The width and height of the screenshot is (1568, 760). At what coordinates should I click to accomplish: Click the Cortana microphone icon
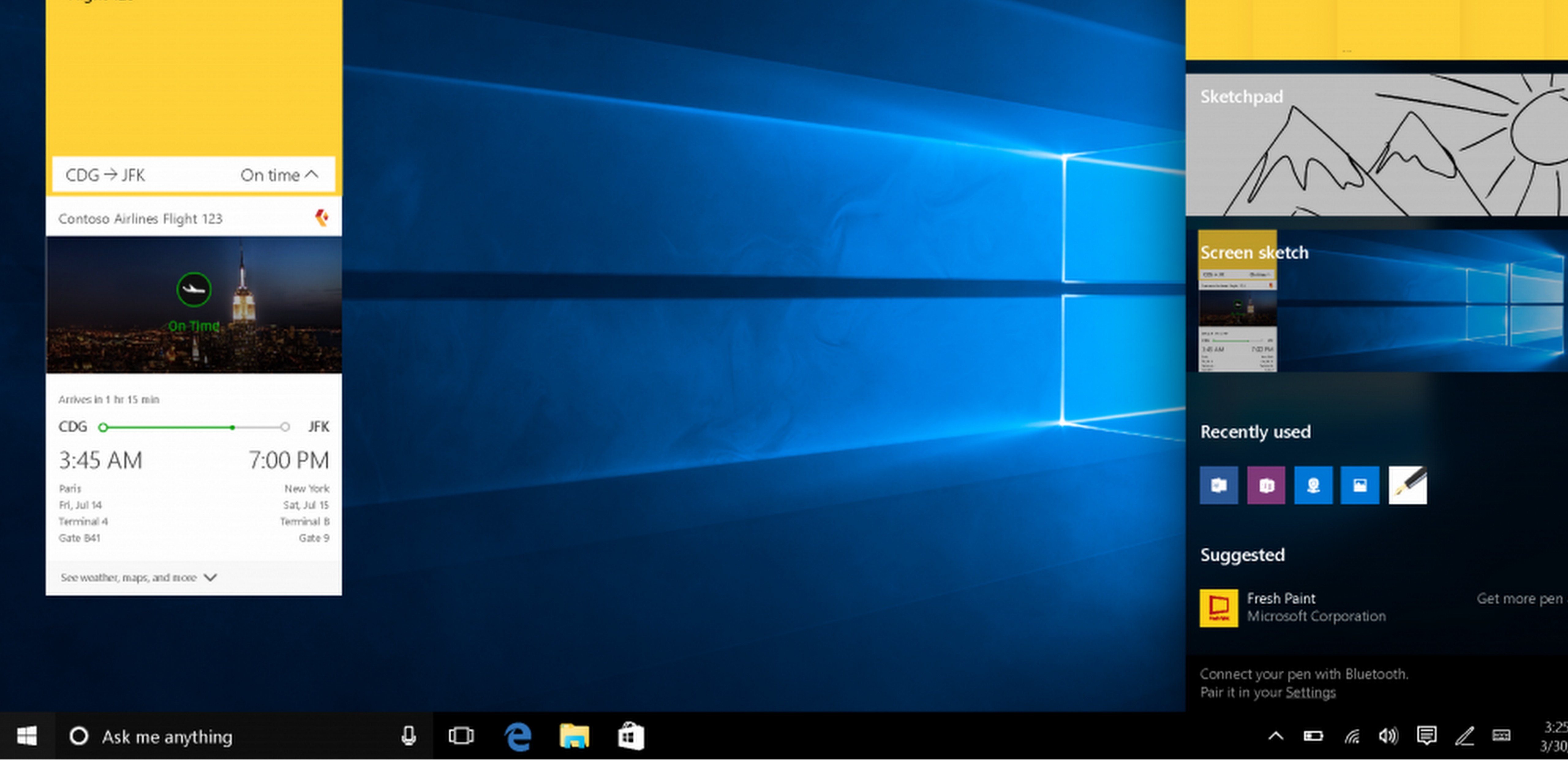coord(408,736)
